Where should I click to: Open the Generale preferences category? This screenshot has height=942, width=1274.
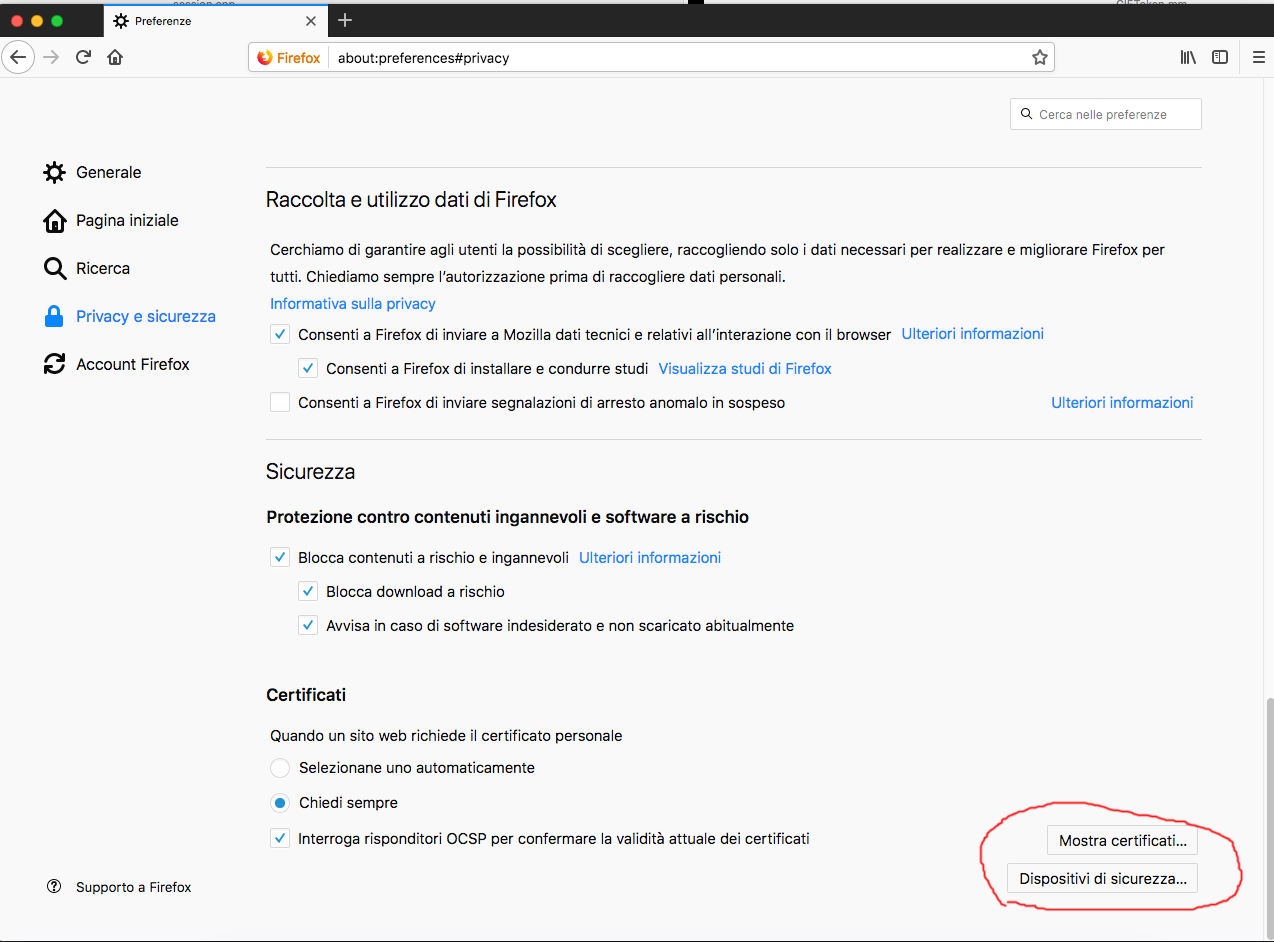pyautogui.click(x=92, y=172)
